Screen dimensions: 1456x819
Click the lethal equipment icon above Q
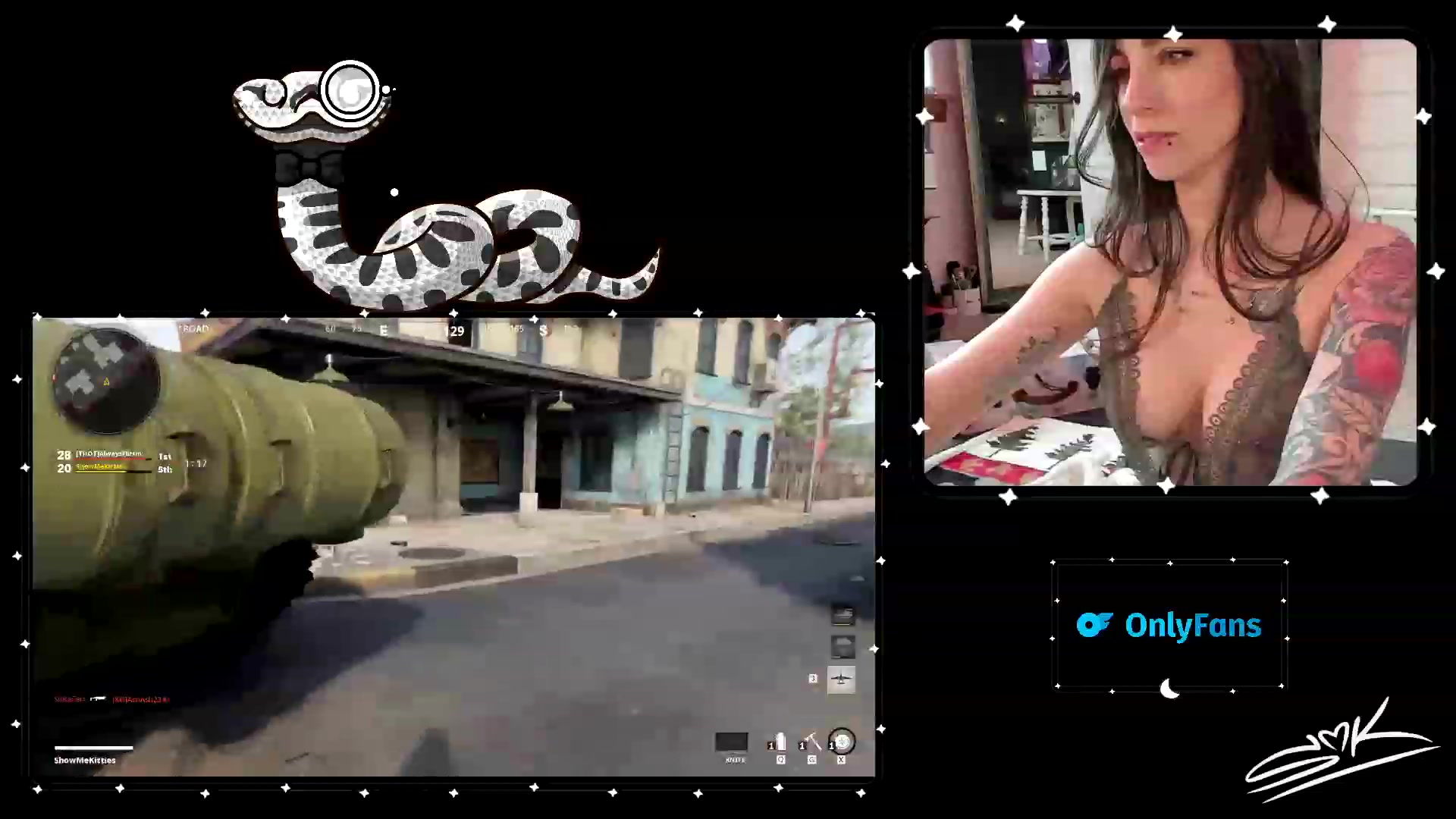780,742
